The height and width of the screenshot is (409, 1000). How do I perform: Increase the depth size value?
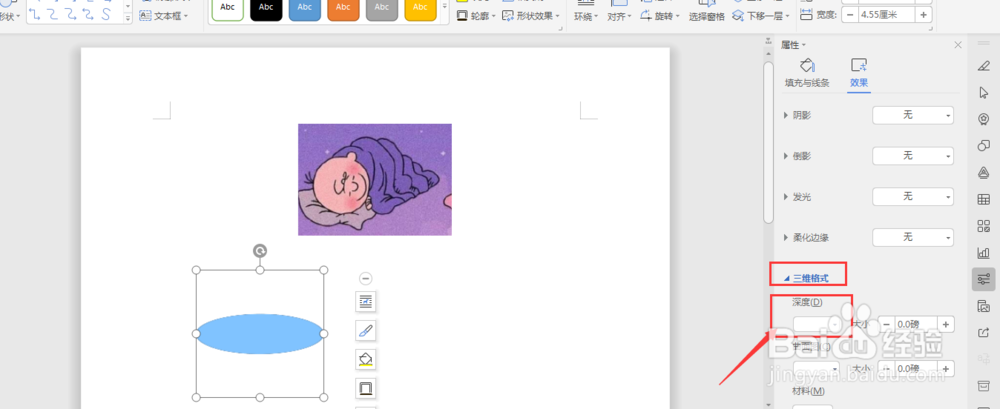coord(946,325)
